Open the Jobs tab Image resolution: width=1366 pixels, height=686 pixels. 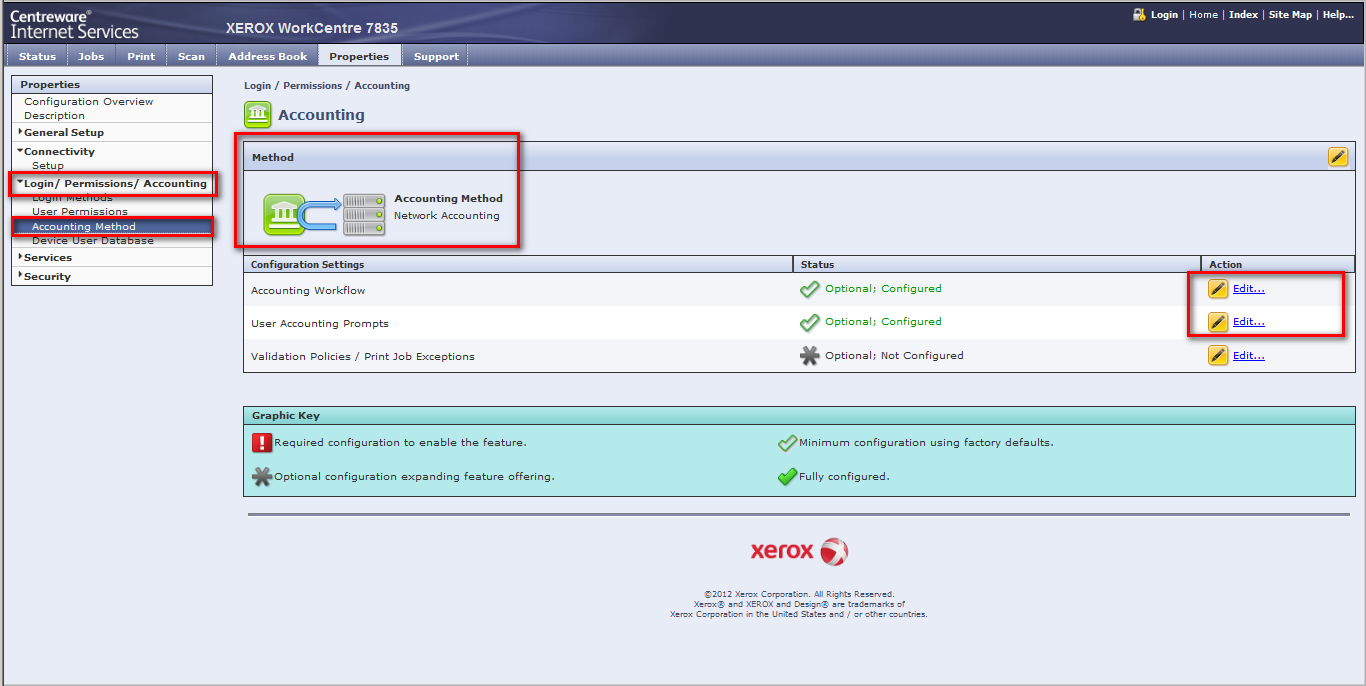click(x=91, y=56)
